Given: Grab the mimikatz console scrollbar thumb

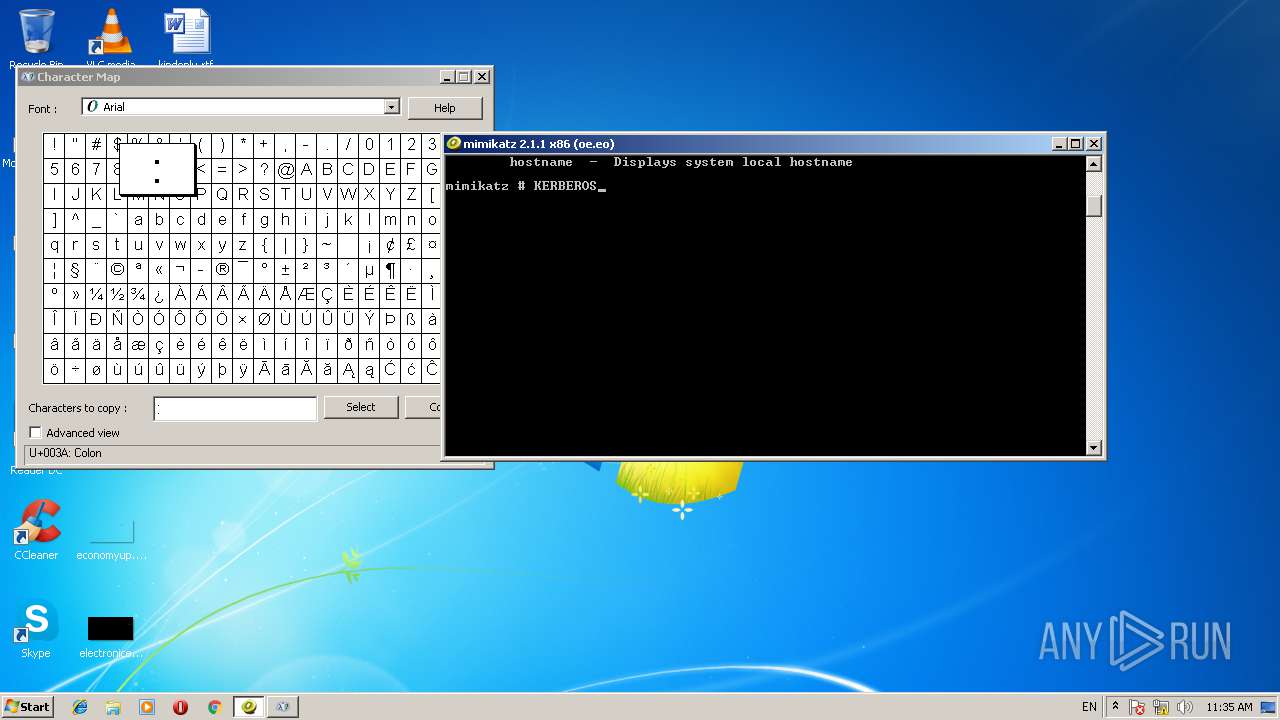Looking at the screenshot, I should [x=1094, y=204].
